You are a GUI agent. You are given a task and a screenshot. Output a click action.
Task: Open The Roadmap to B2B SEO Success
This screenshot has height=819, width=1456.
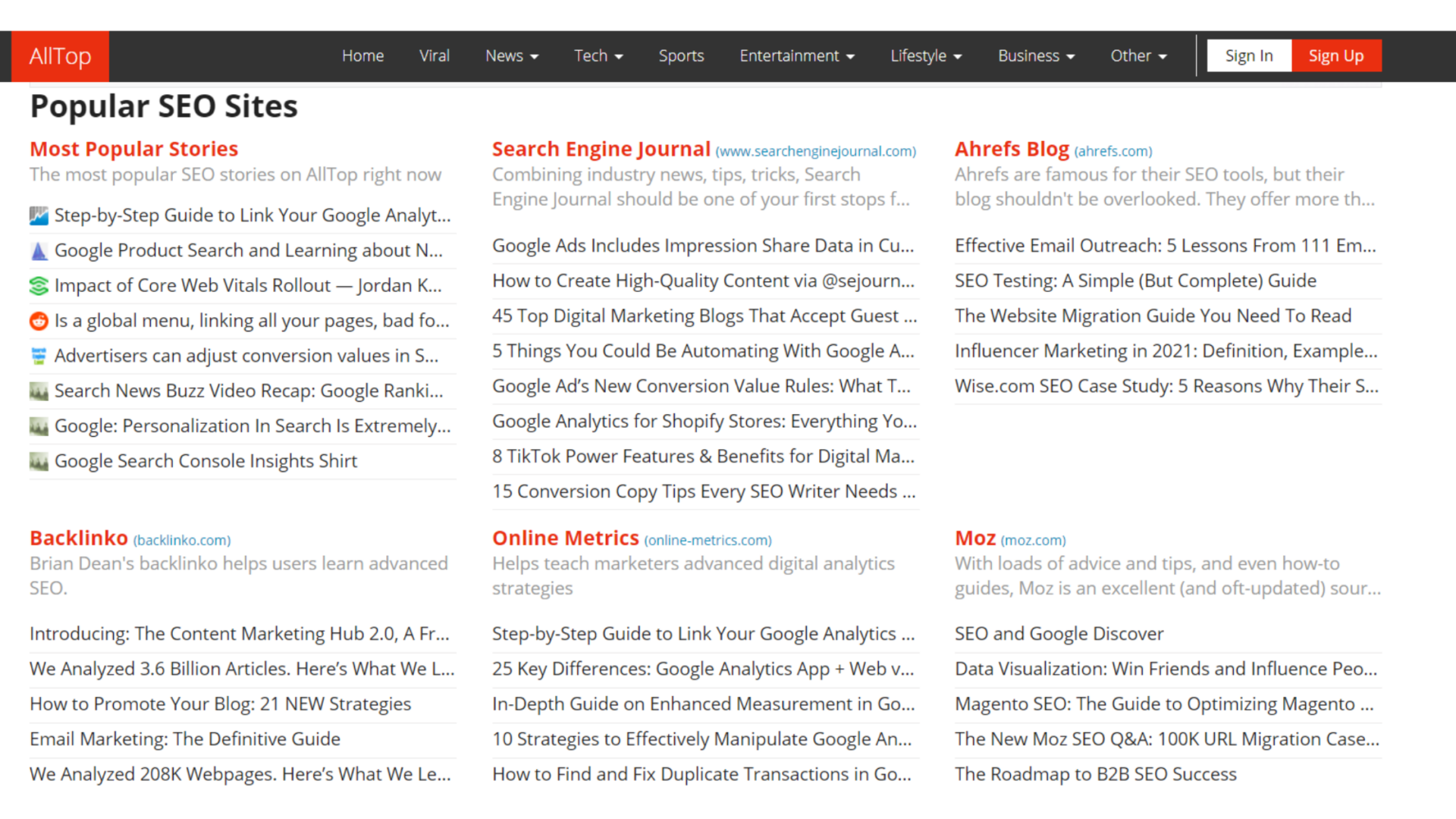pyautogui.click(x=1096, y=774)
